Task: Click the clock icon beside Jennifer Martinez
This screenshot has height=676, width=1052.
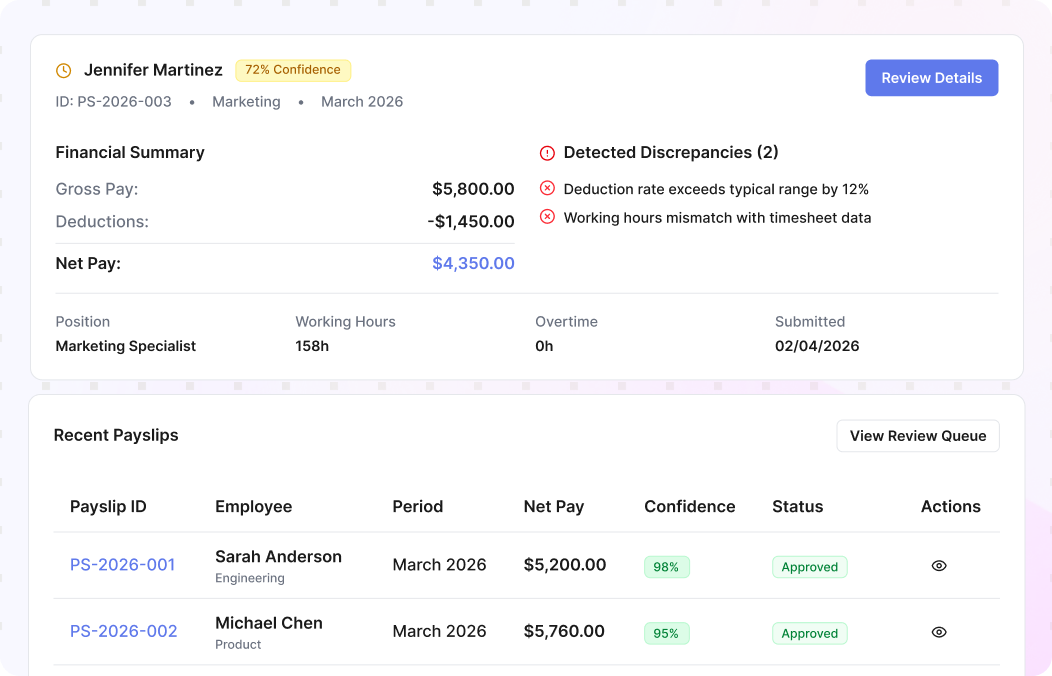Action: (x=63, y=70)
